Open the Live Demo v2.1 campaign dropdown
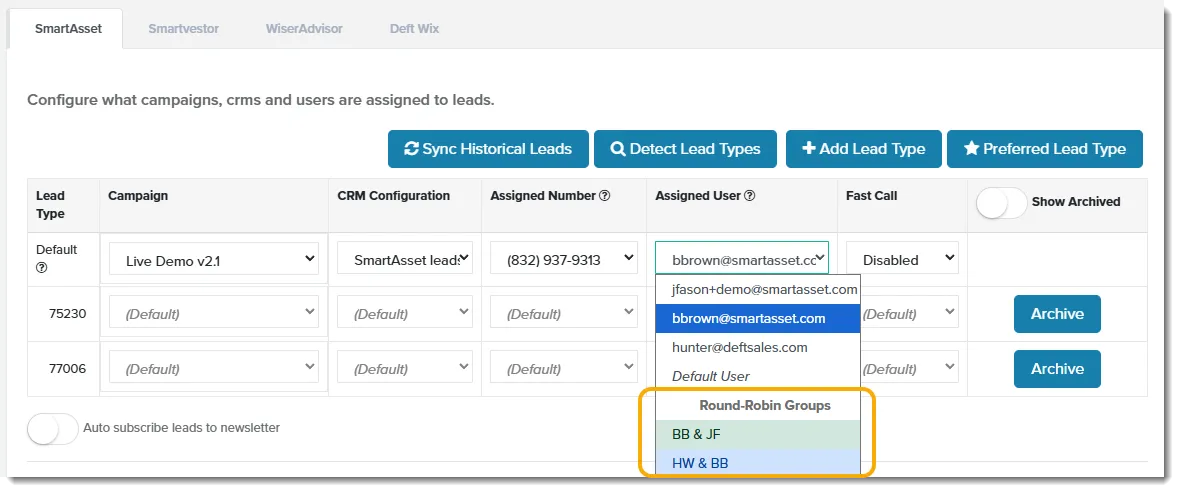This screenshot has width=1179, height=492. 214,259
